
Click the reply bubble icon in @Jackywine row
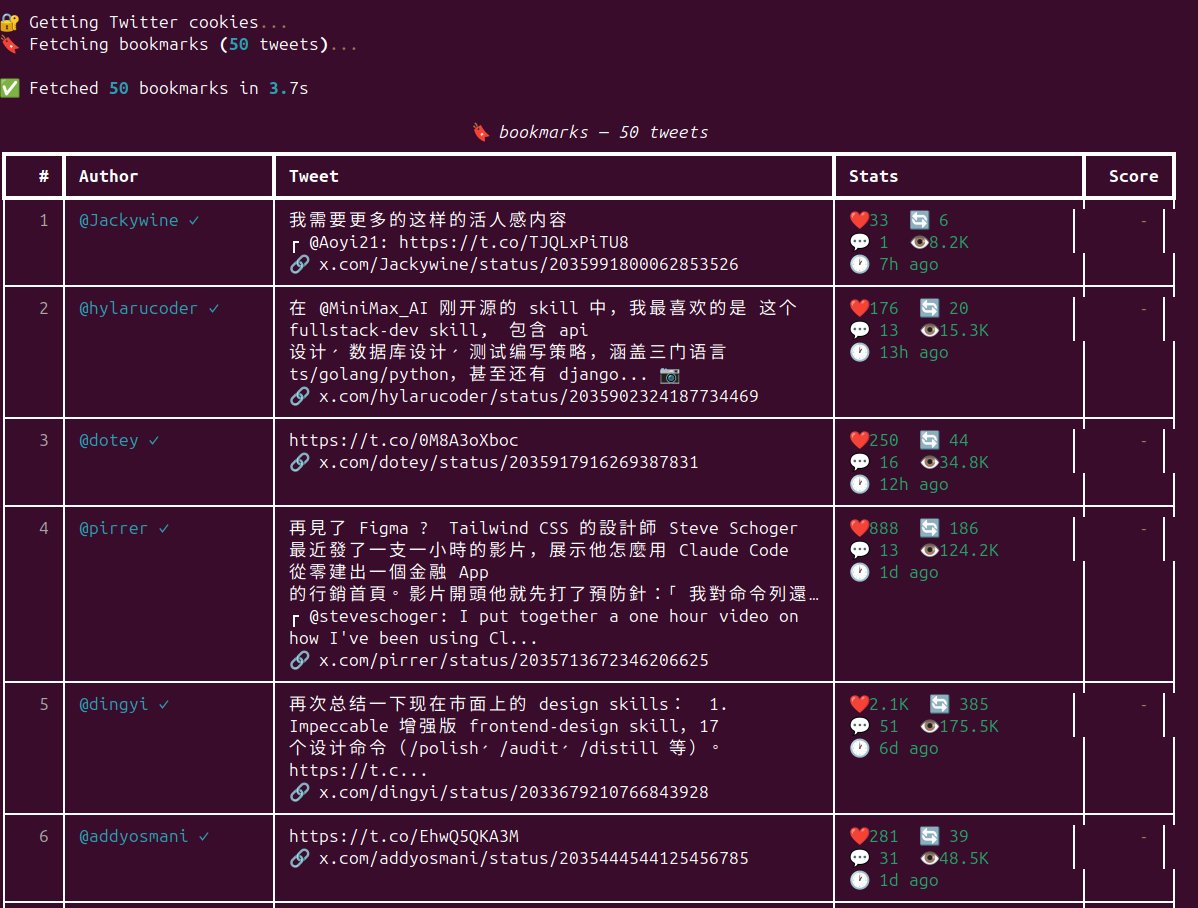(860, 242)
